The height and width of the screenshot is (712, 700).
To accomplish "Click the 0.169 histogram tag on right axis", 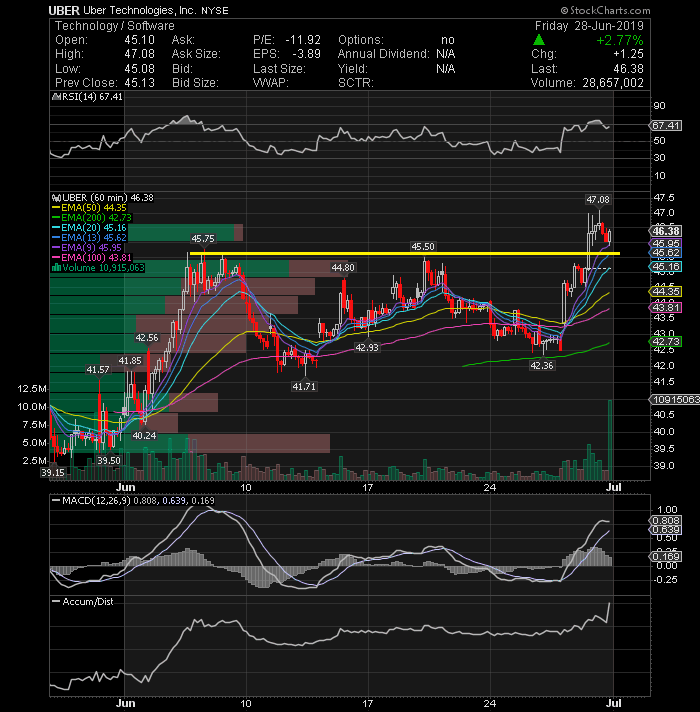I will (x=666, y=557).
